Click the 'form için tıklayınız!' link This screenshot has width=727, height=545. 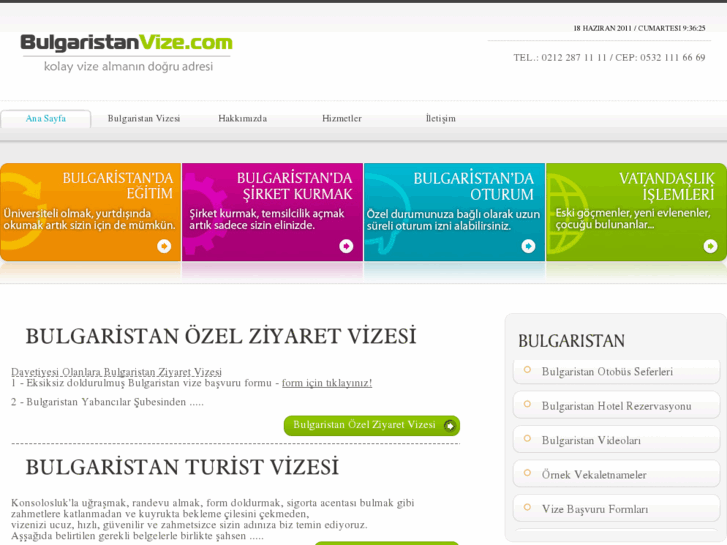pyautogui.click(x=327, y=383)
